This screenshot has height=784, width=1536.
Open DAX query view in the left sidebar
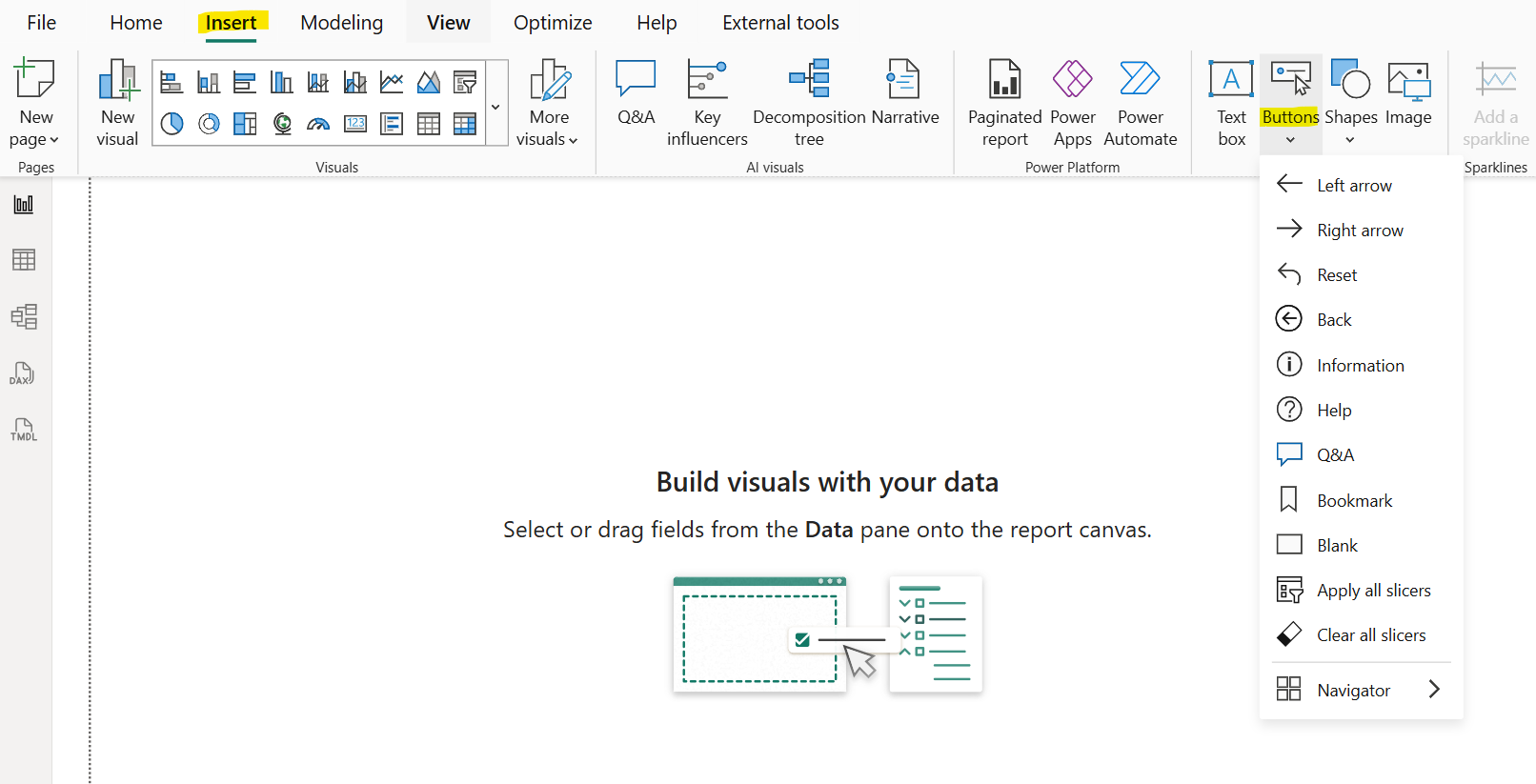[x=23, y=373]
